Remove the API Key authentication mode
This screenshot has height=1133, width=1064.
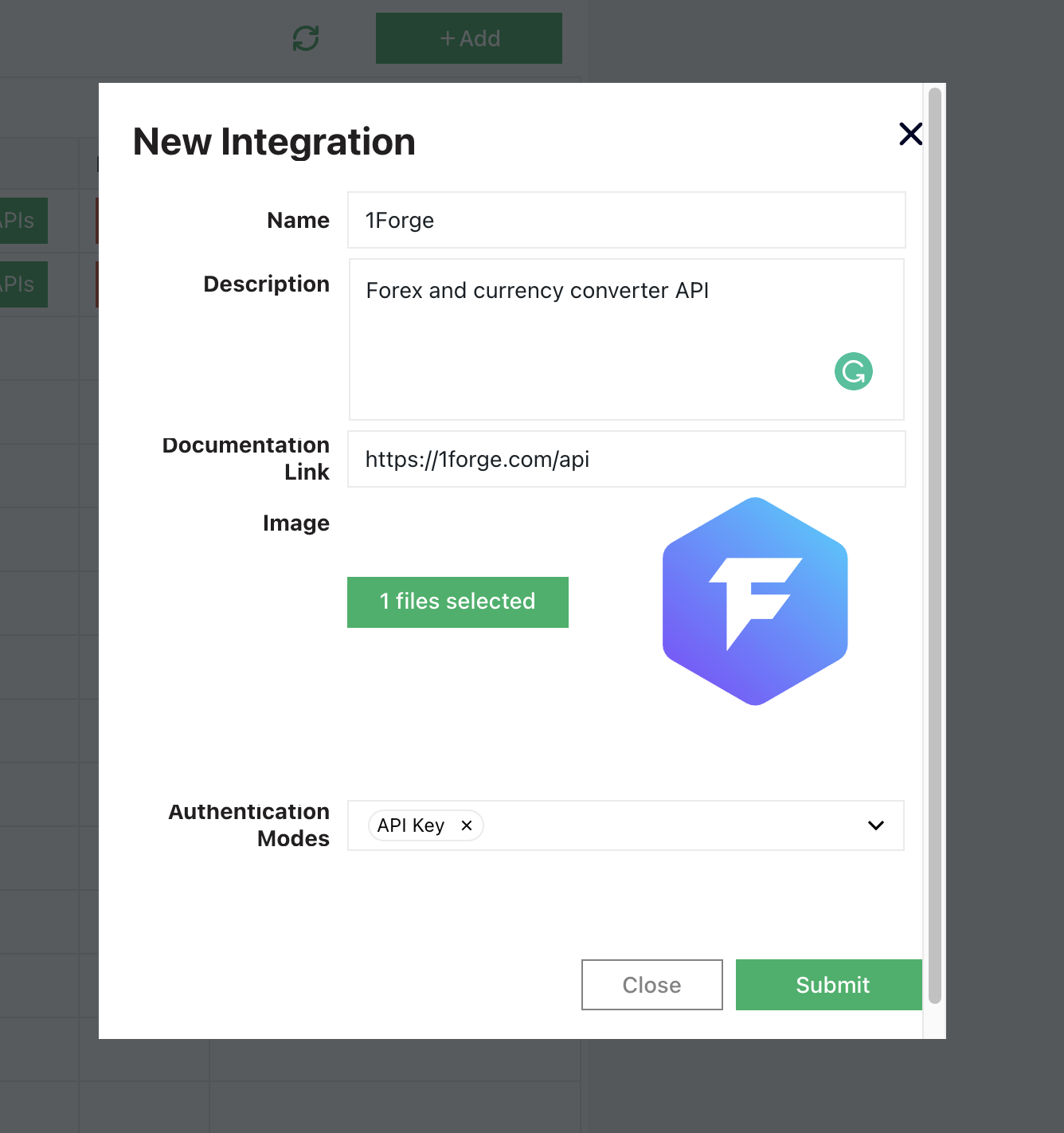(x=467, y=825)
